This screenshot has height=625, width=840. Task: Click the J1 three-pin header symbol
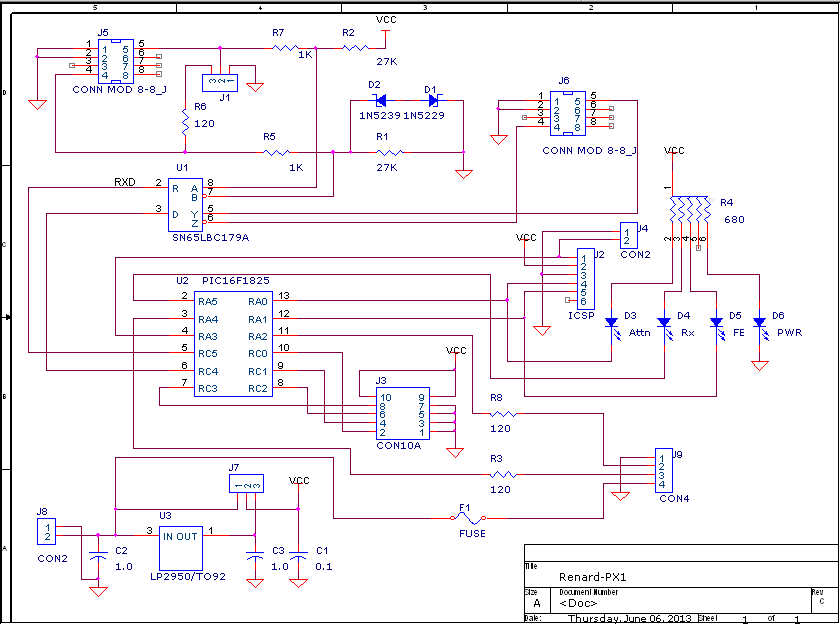(220, 82)
